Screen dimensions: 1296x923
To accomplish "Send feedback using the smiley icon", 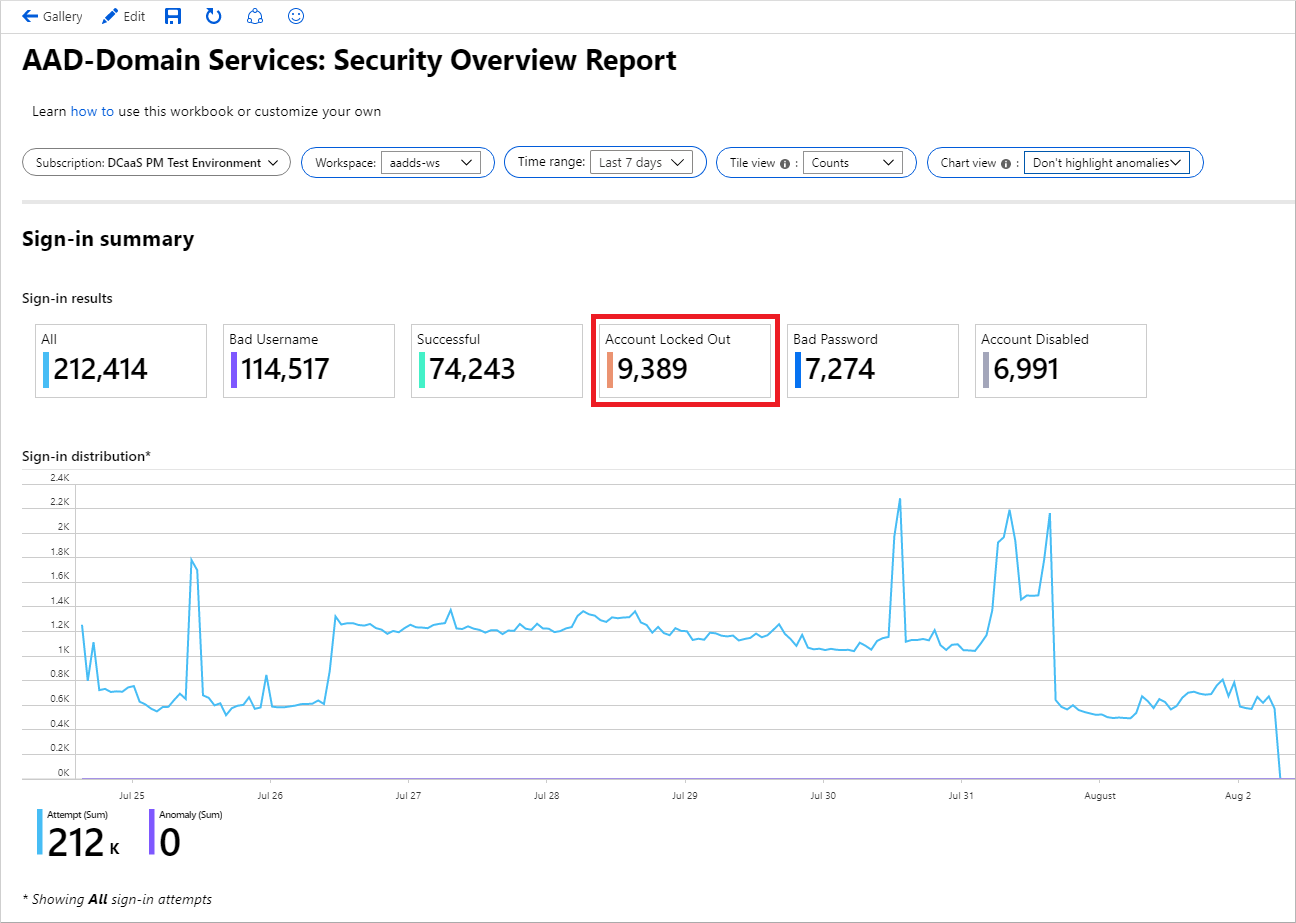I will (295, 15).
